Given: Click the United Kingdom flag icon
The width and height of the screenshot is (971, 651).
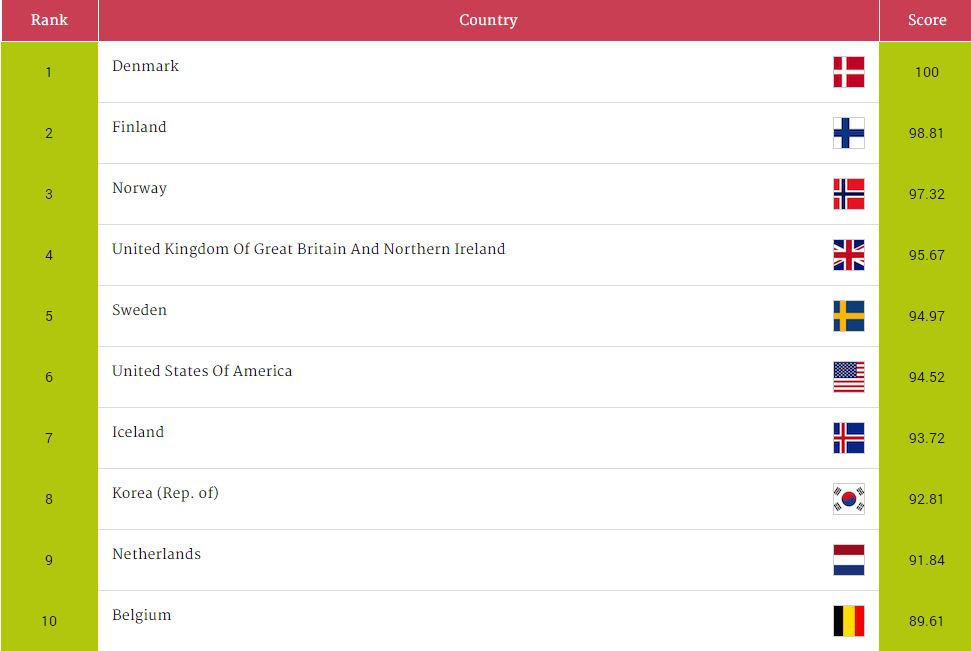Looking at the screenshot, I should (x=848, y=255).
